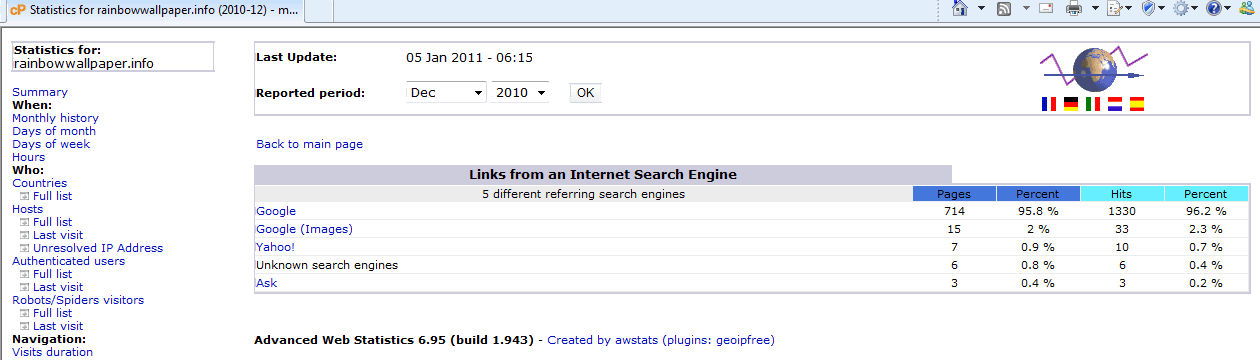Open the RSS feeds icon
Viewport: 1260px width, 360px height.
coord(1004,9)
